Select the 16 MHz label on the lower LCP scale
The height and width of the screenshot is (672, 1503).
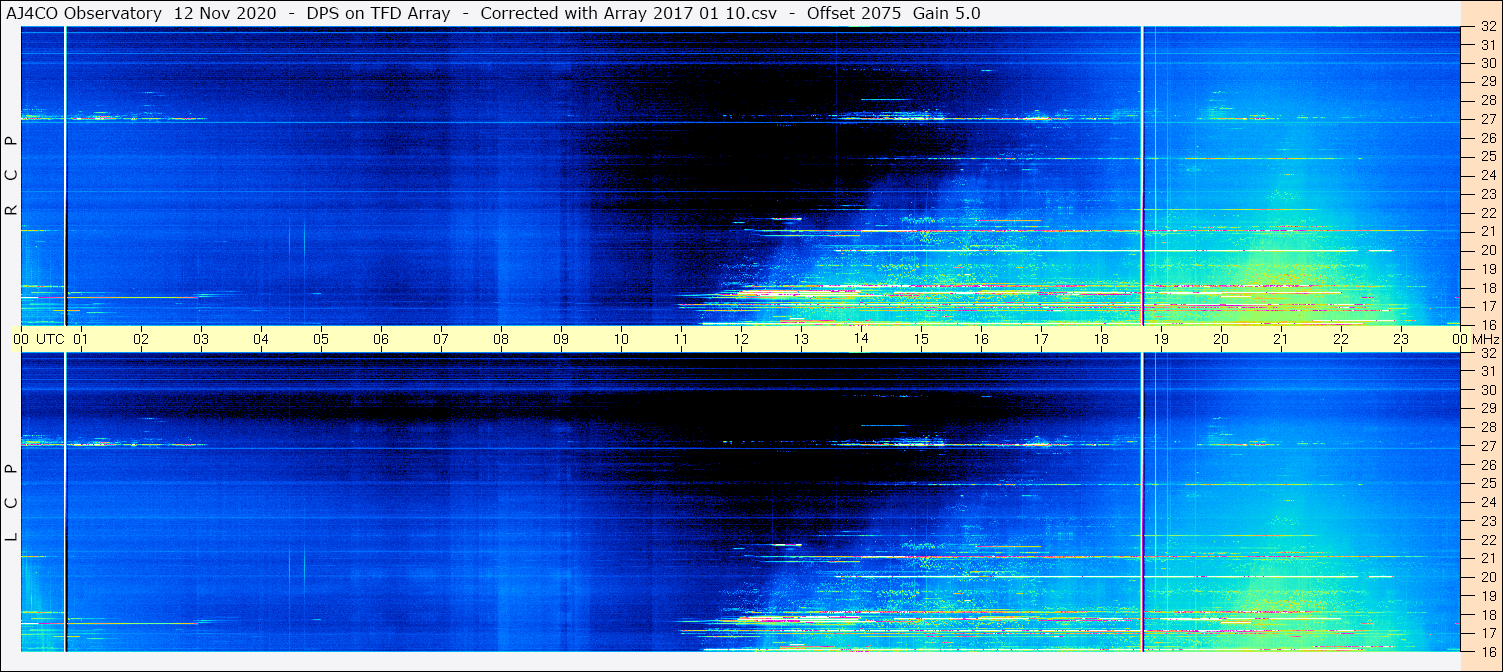(x=1487, y=651)
